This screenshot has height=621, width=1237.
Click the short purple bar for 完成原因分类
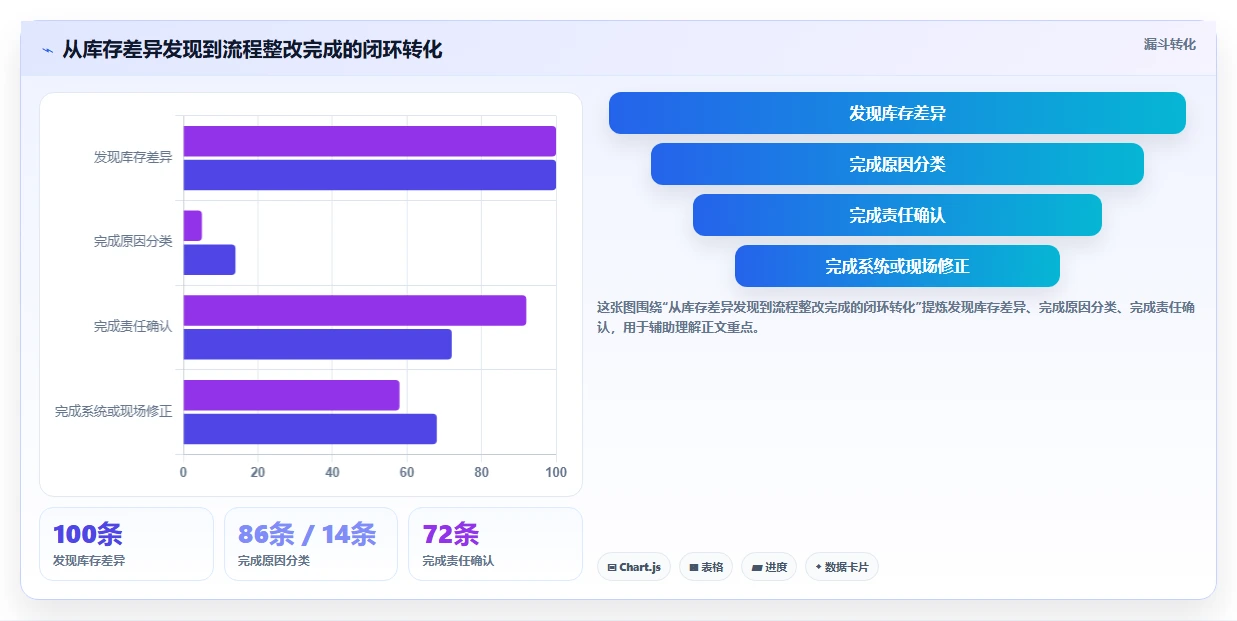click(x=192, y=226)
